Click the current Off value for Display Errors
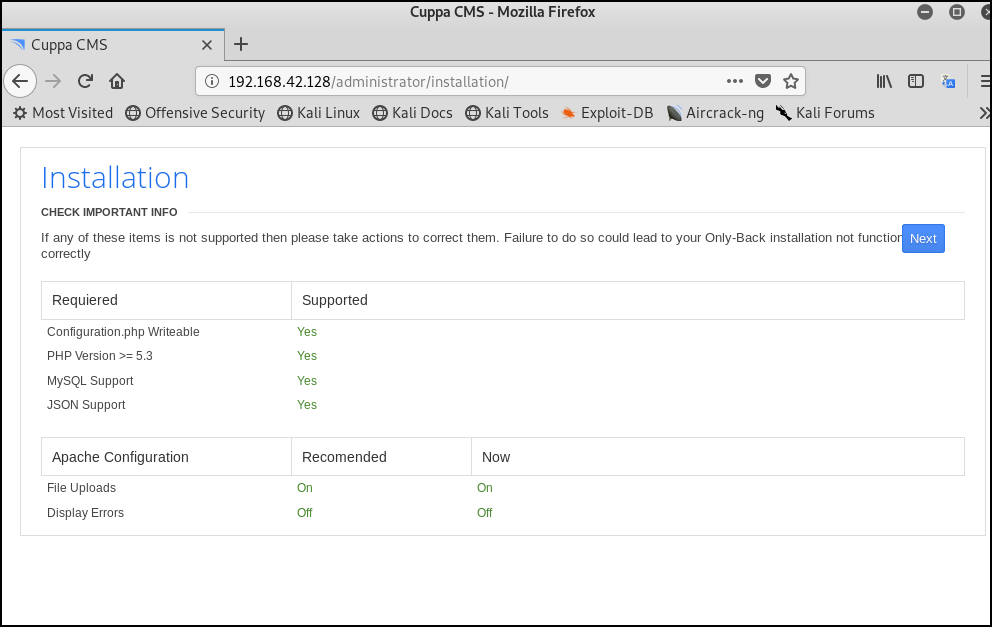Viewport: 992px width, 627px height. point(485,512)
